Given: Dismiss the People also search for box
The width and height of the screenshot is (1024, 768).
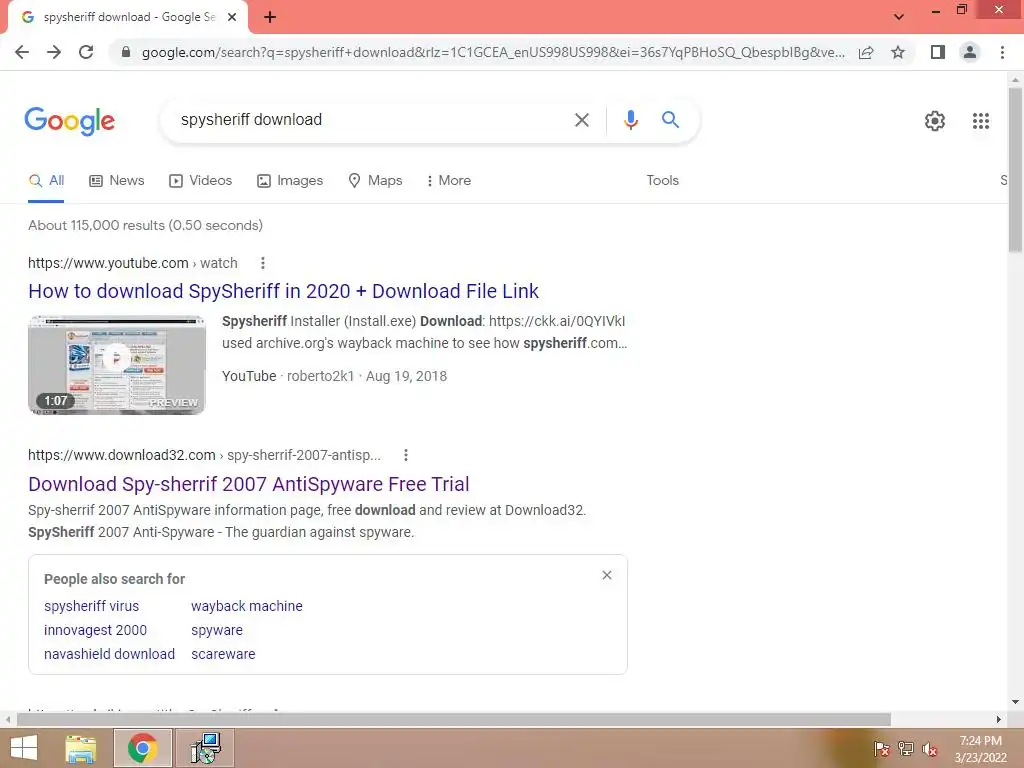Looking at the screenshot, I should pyautogui.click(x=607, y=575).
